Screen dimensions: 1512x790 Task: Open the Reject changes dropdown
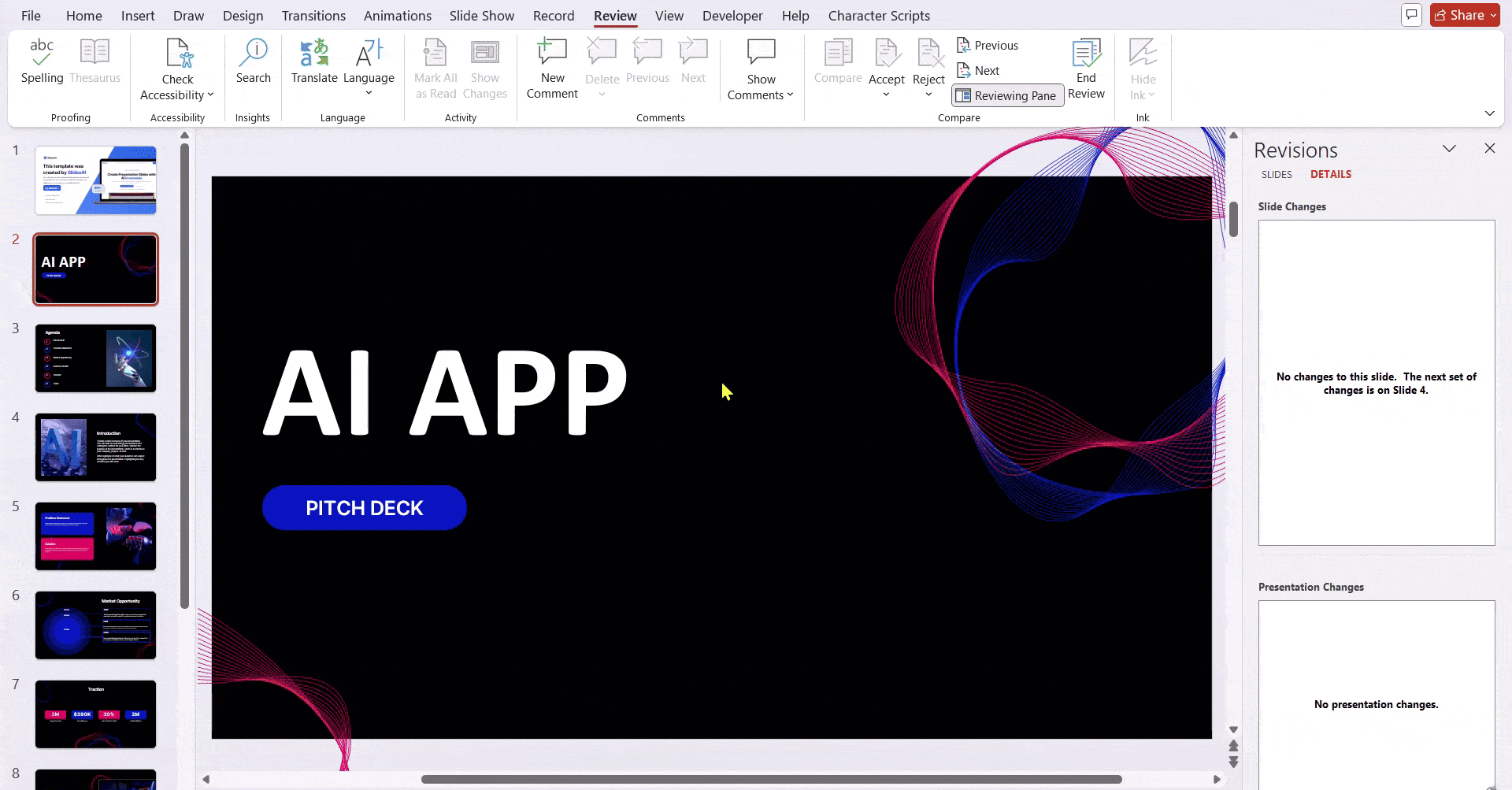pyautogui.click(x=928, y=95)
